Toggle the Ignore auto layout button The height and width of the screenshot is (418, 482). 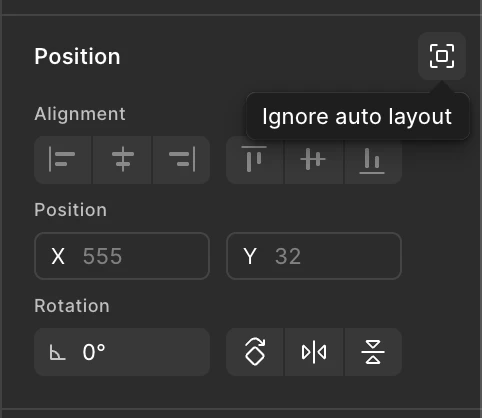pyautogui.click(x=442, y=56)
